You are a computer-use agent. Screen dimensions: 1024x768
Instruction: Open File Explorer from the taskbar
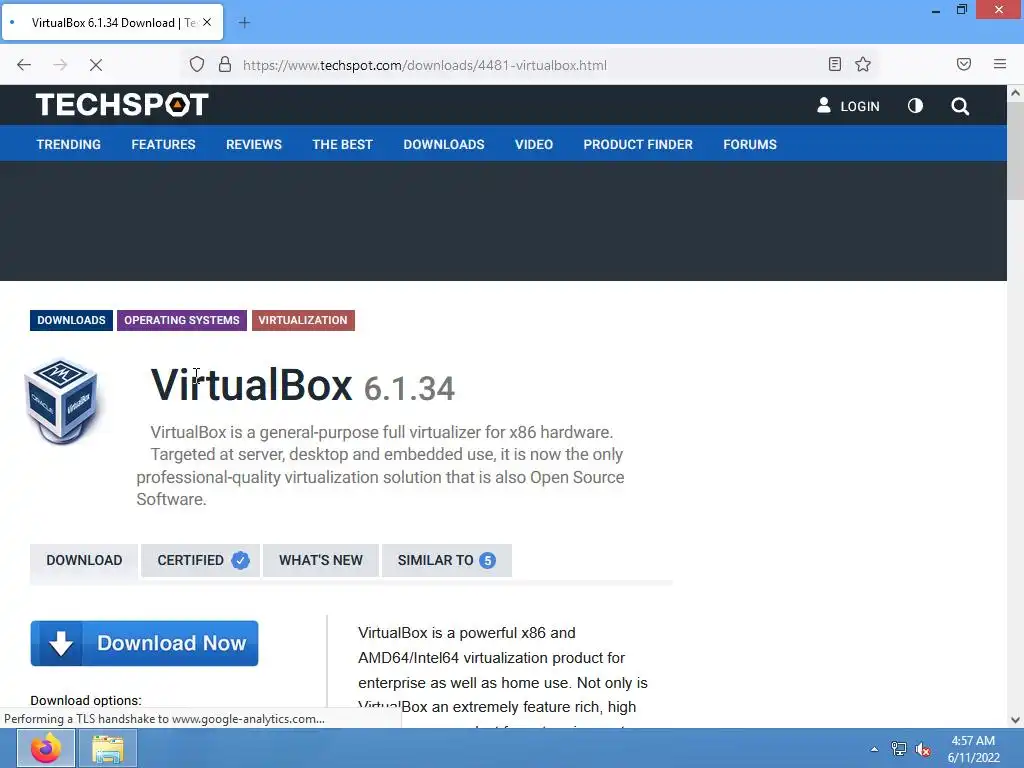[108, 748]
